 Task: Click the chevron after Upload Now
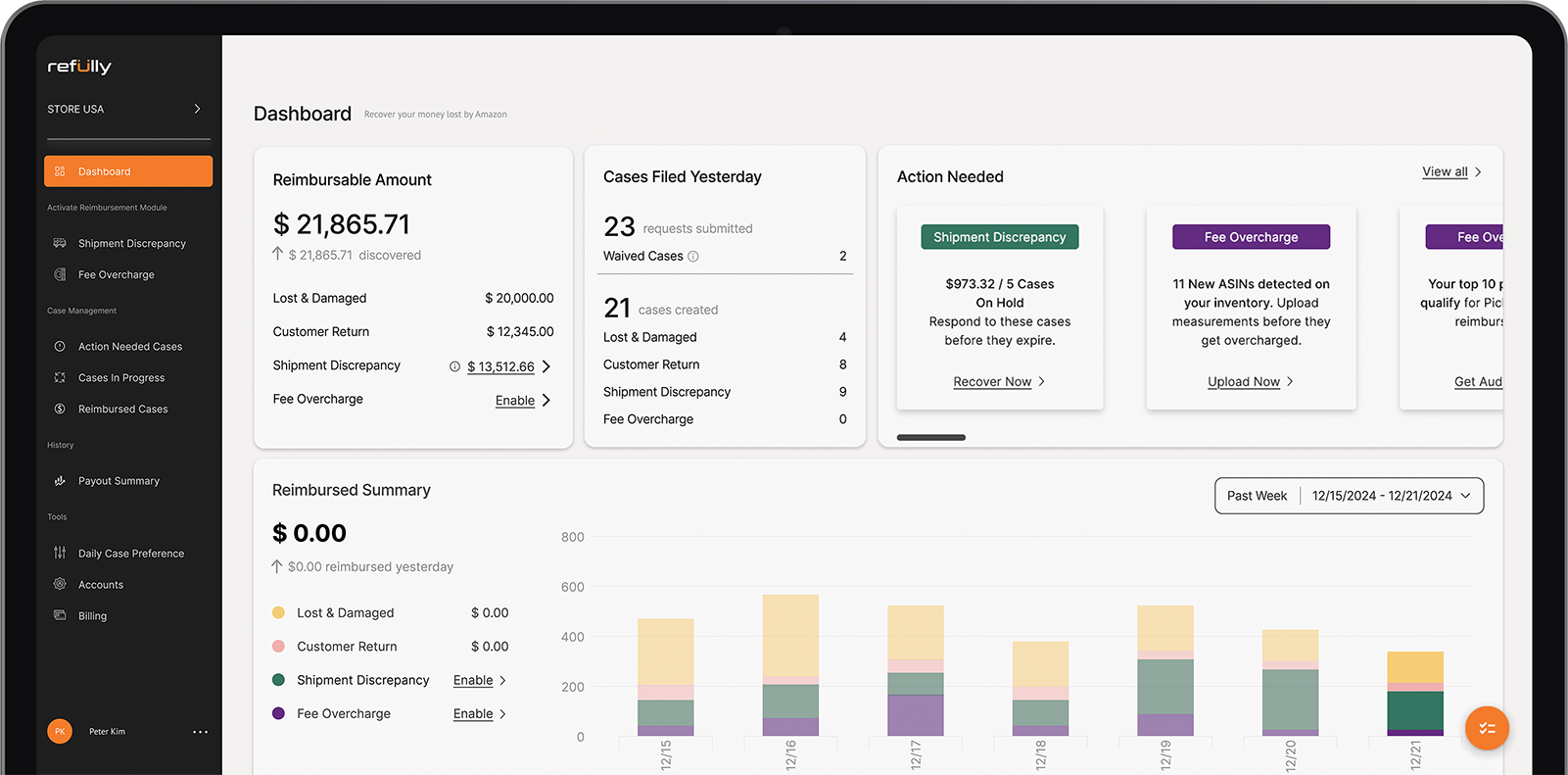[1290, 381]
